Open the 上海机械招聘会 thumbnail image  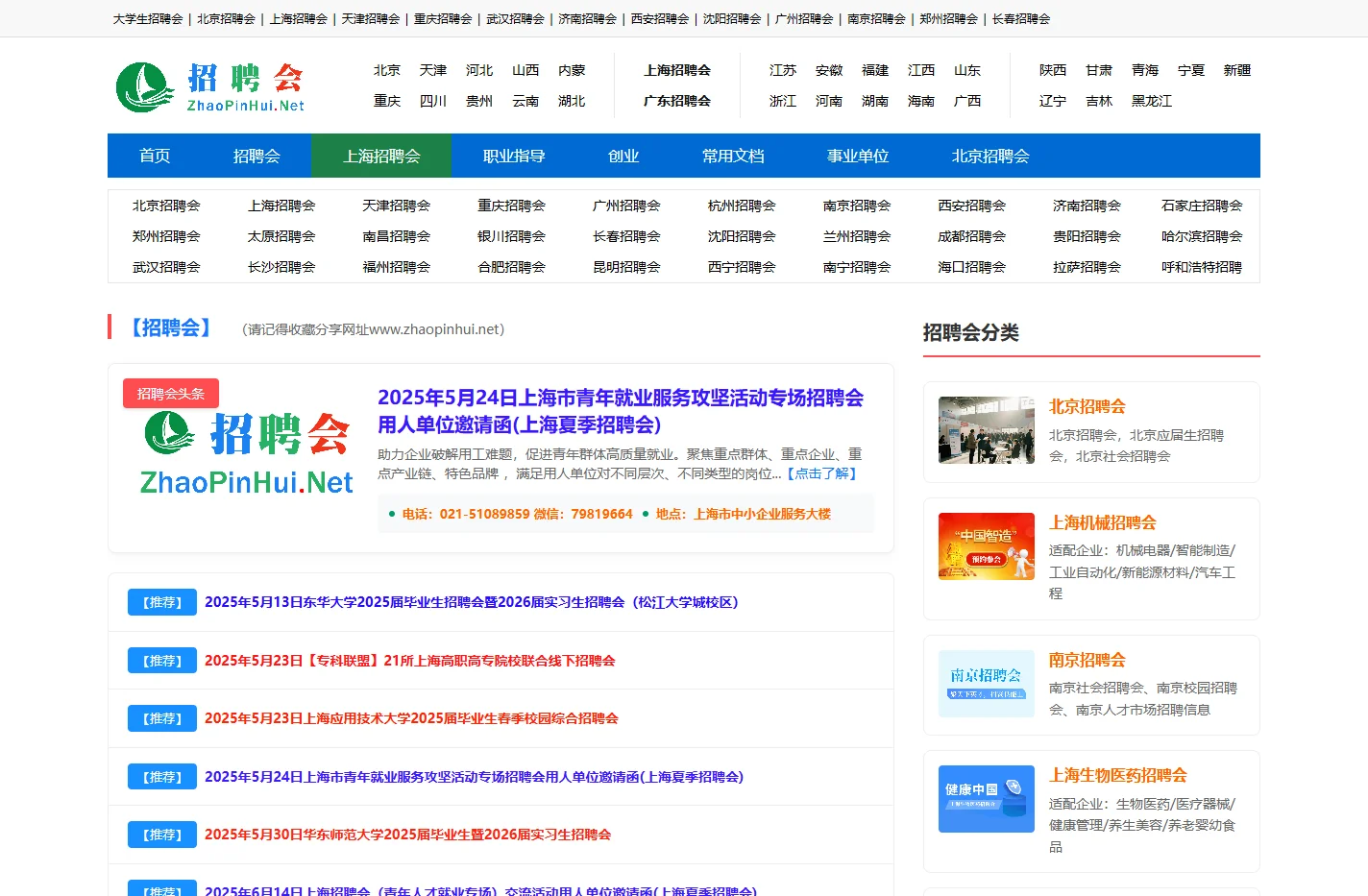pyautogui.click(x=987, y=546)
